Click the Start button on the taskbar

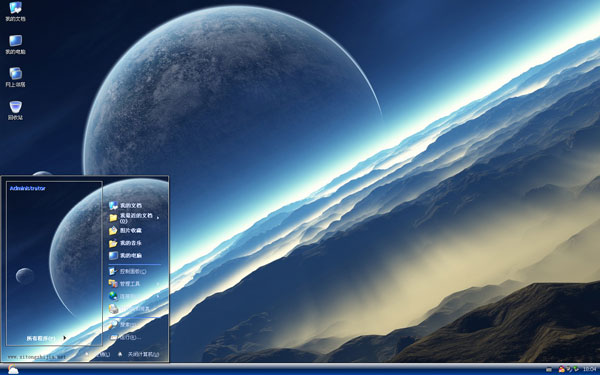(13, 369)
